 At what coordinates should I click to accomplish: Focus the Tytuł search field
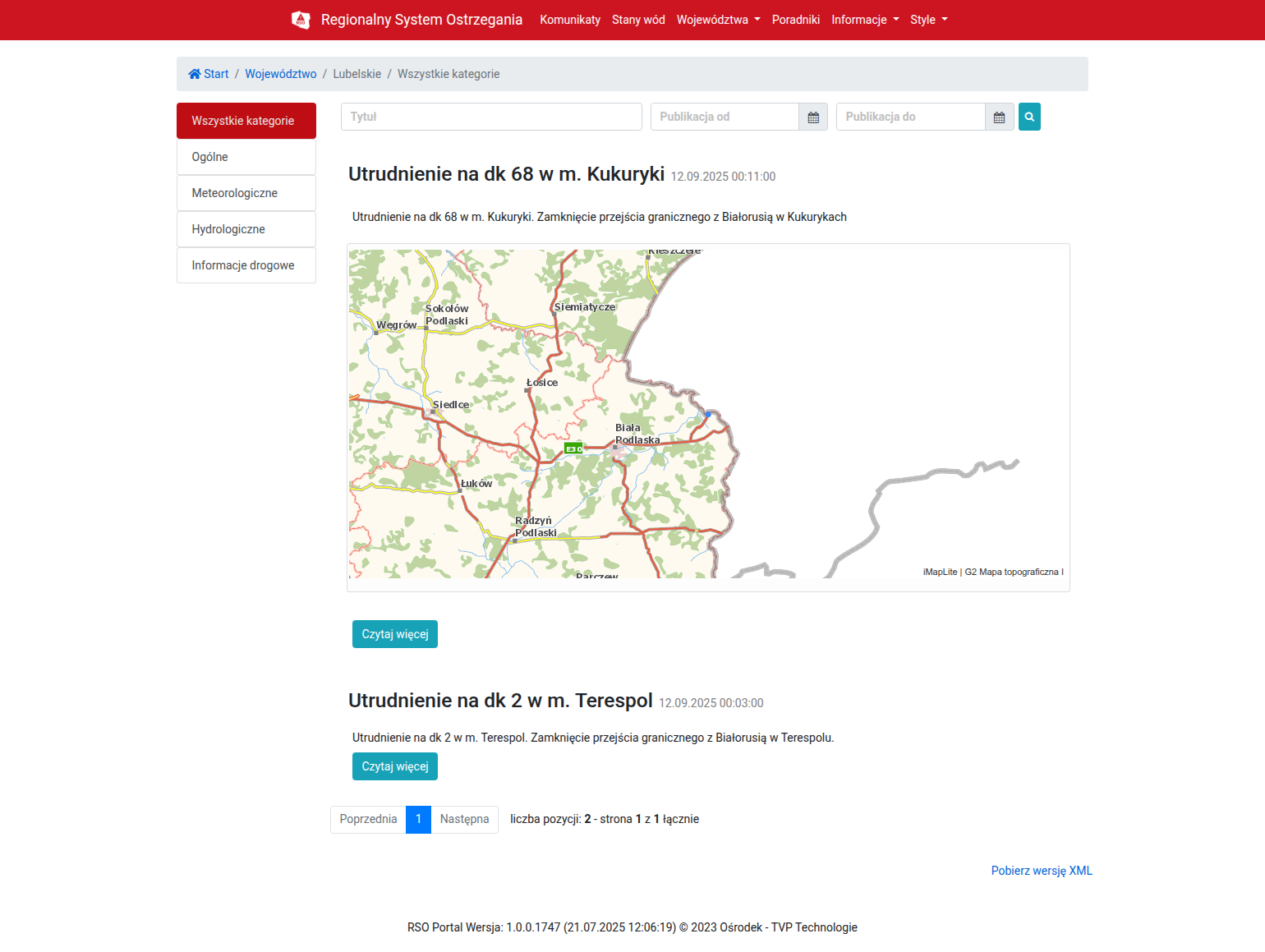click(491, 117)
